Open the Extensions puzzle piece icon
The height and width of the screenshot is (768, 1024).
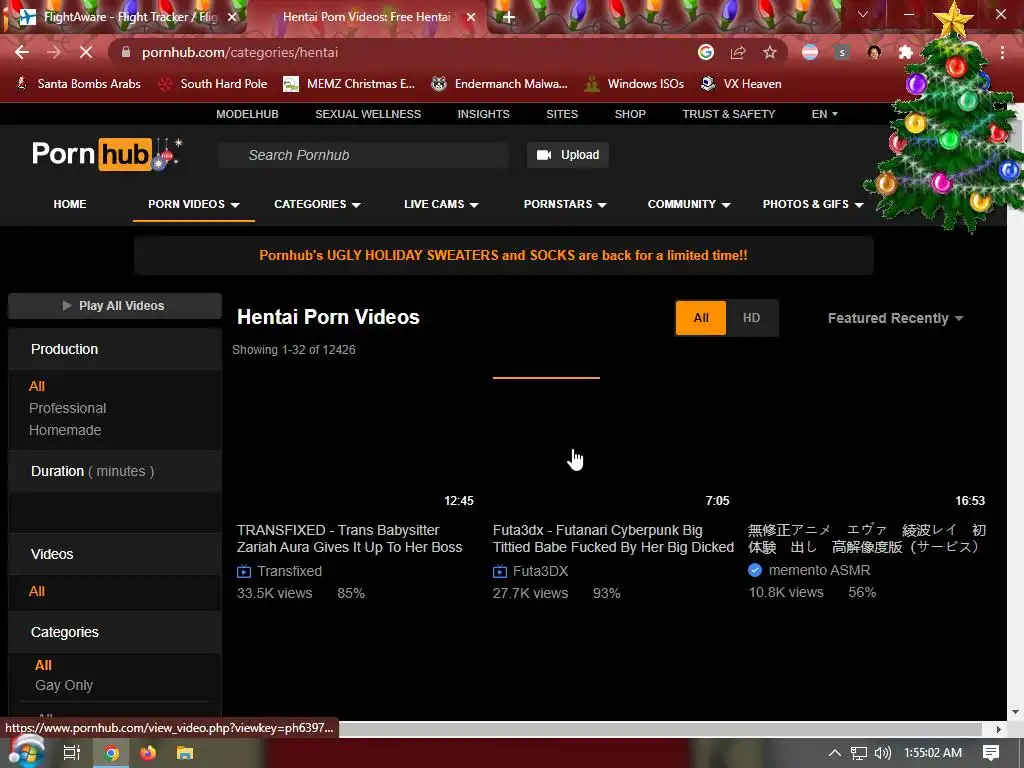click(x=906, y=52)
